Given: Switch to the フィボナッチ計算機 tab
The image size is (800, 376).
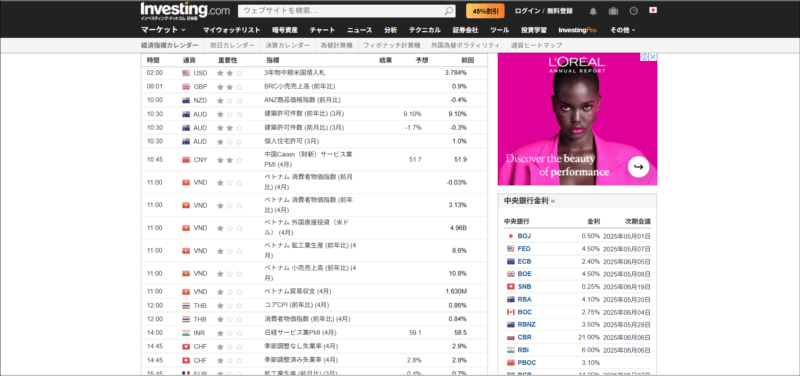Looking at the screenshot, I should pos(391,45).
